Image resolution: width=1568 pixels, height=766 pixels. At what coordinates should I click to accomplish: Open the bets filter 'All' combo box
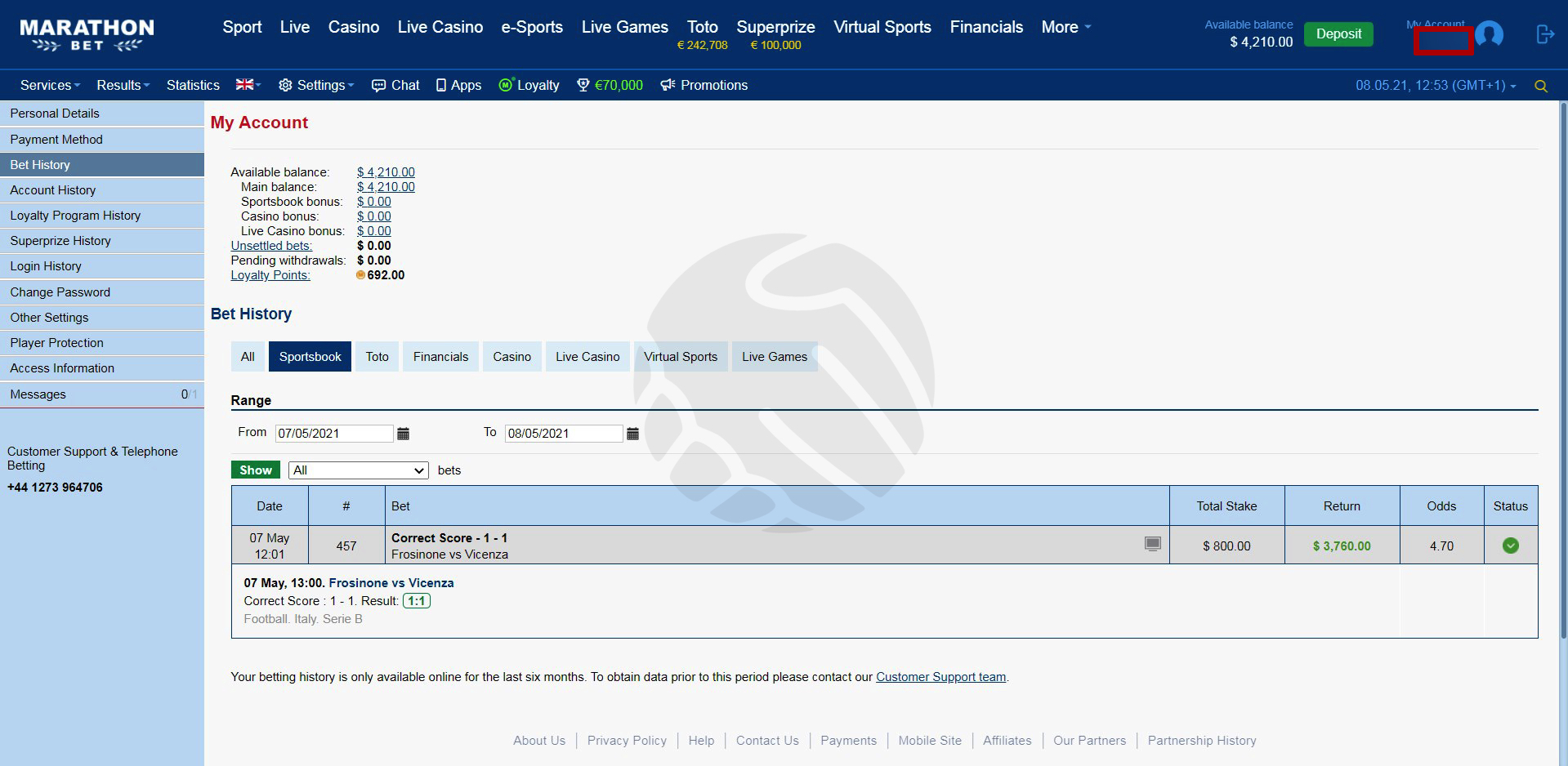pyautogui.click(x=359, y=470)
